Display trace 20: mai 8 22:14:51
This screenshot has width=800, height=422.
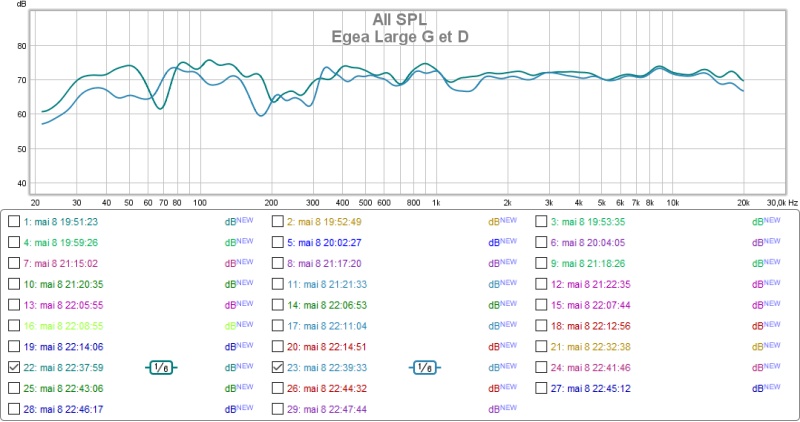pos(278,346)
